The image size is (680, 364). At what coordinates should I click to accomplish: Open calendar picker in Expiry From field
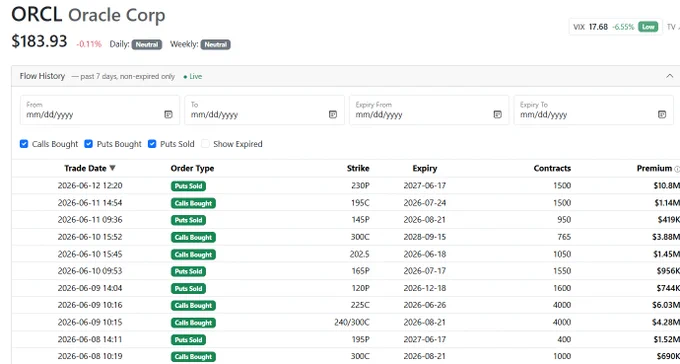click(x=497, y=115)
